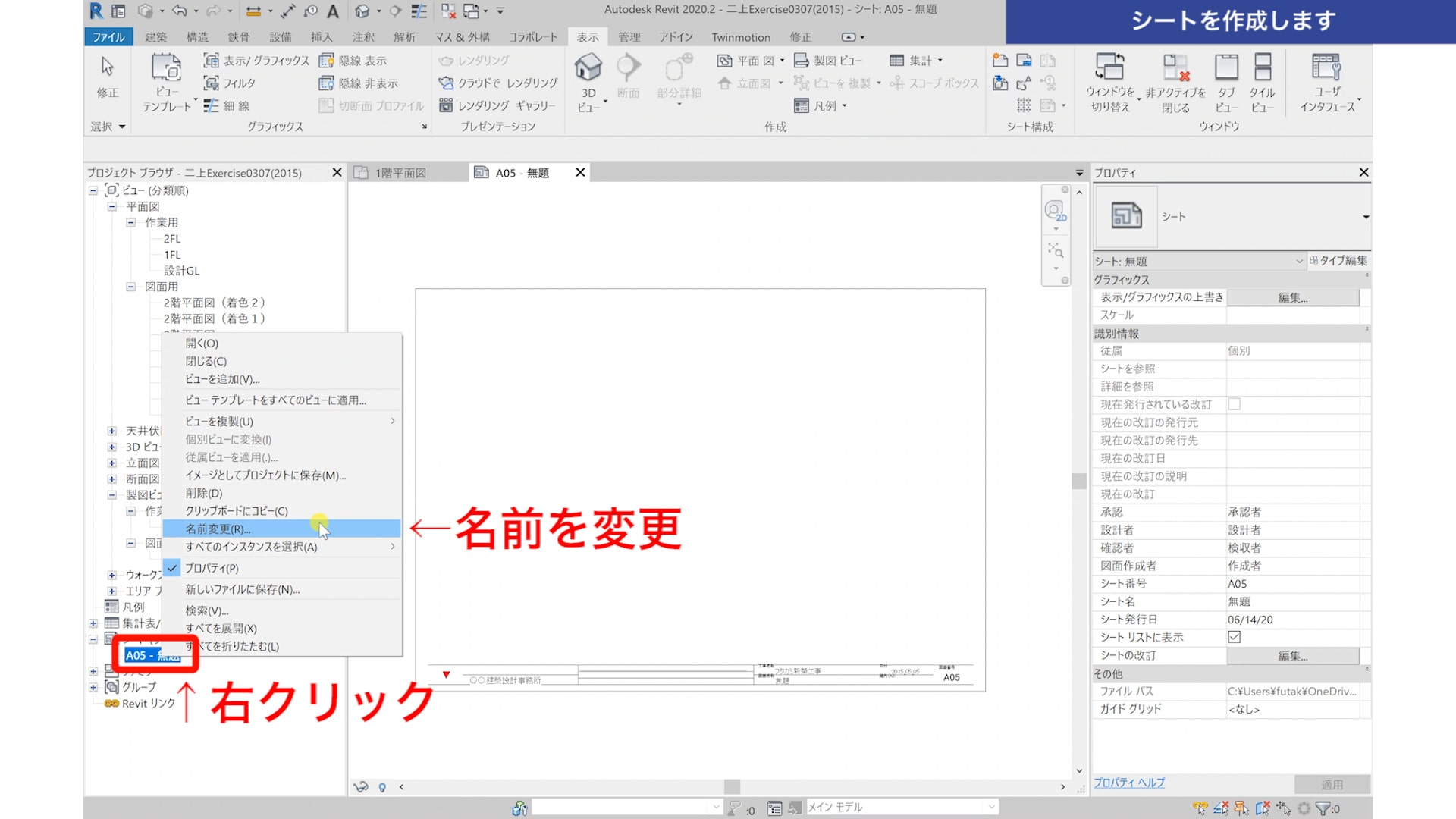Viewport: 1456px width, 819px height.
Task: Select the タイル ビュー icon
Action: click(1262, 68)
